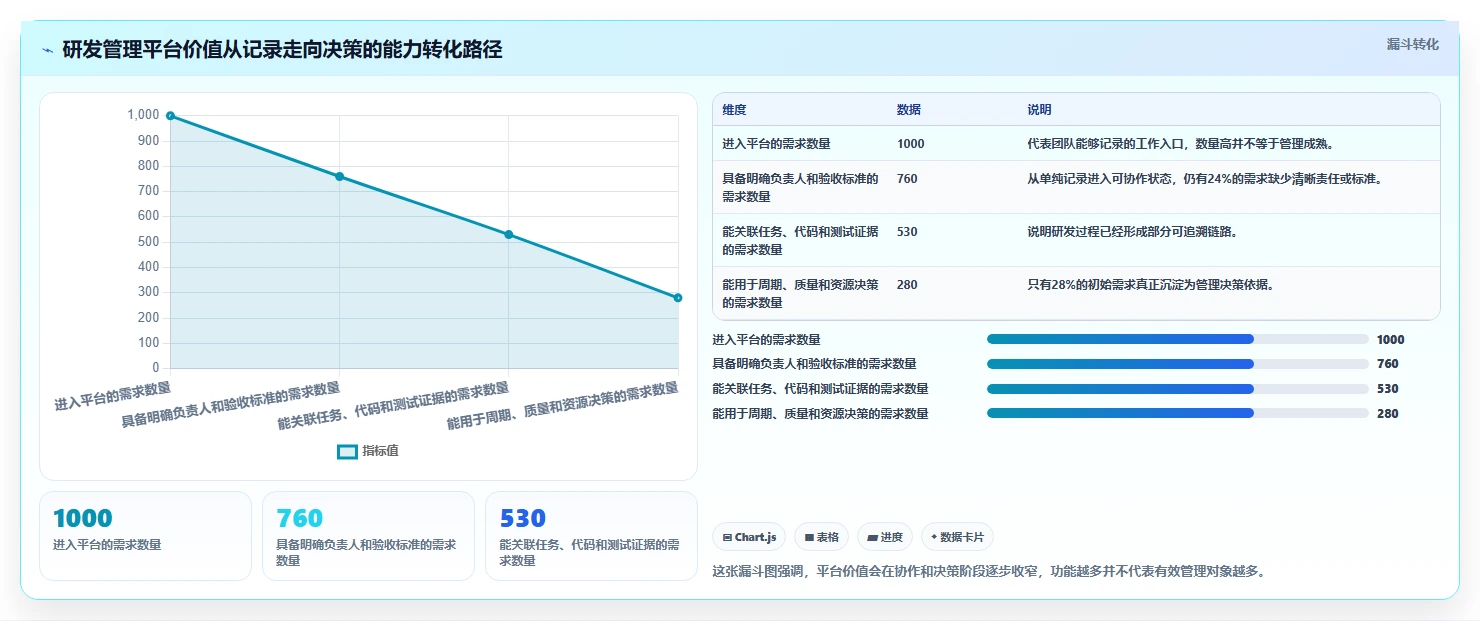Click table cell with value 760
This screenshot has height=621, width=1480.
(x=907, y=179)
